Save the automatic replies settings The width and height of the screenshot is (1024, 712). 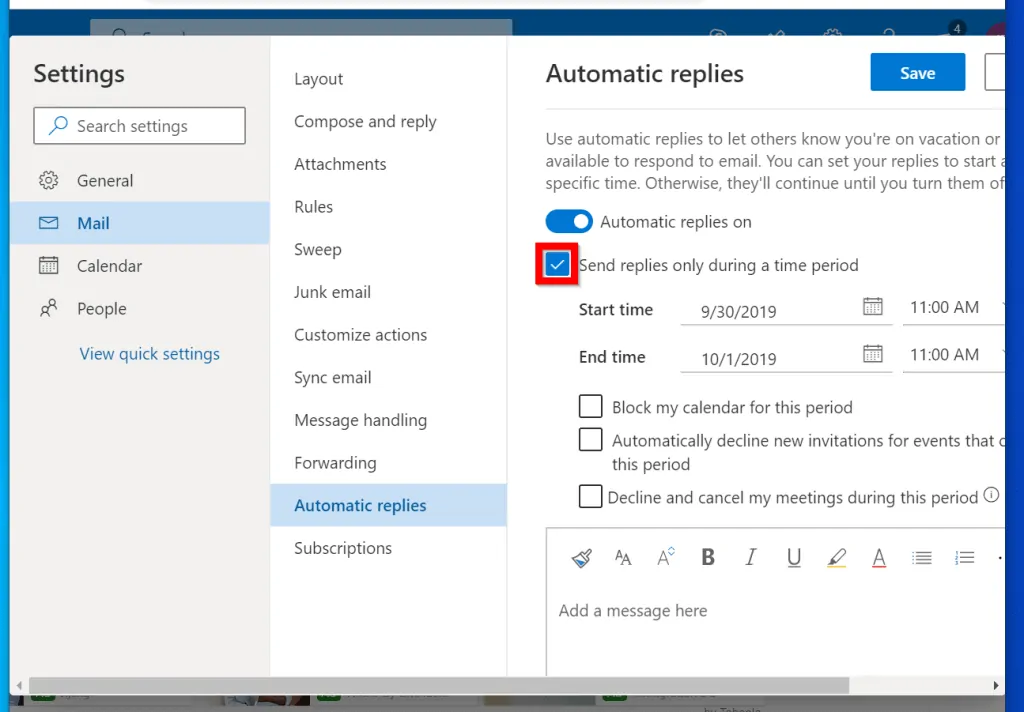(917, 73)
